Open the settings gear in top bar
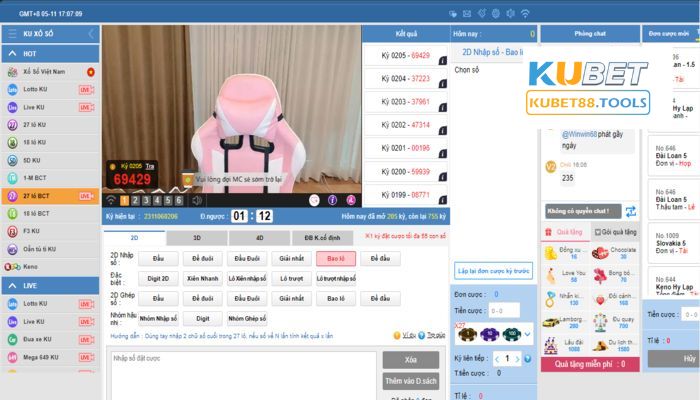Screen dimensions: 700x400 (510, 14)
